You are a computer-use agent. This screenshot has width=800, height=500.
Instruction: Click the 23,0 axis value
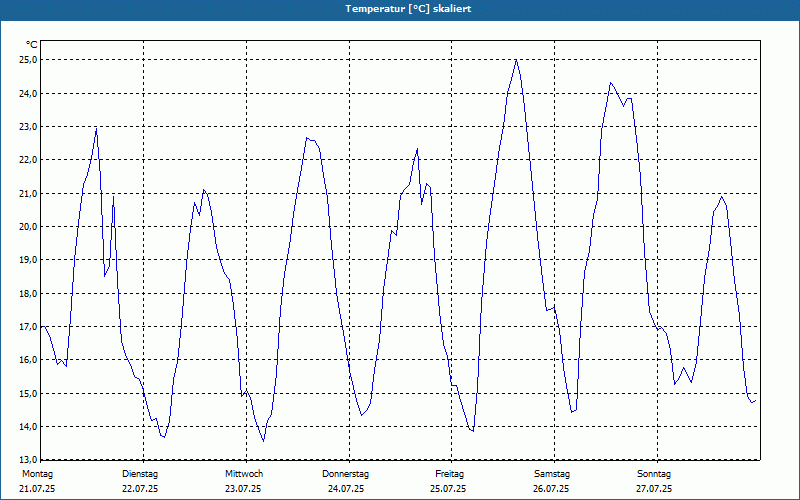coord(28,127)
